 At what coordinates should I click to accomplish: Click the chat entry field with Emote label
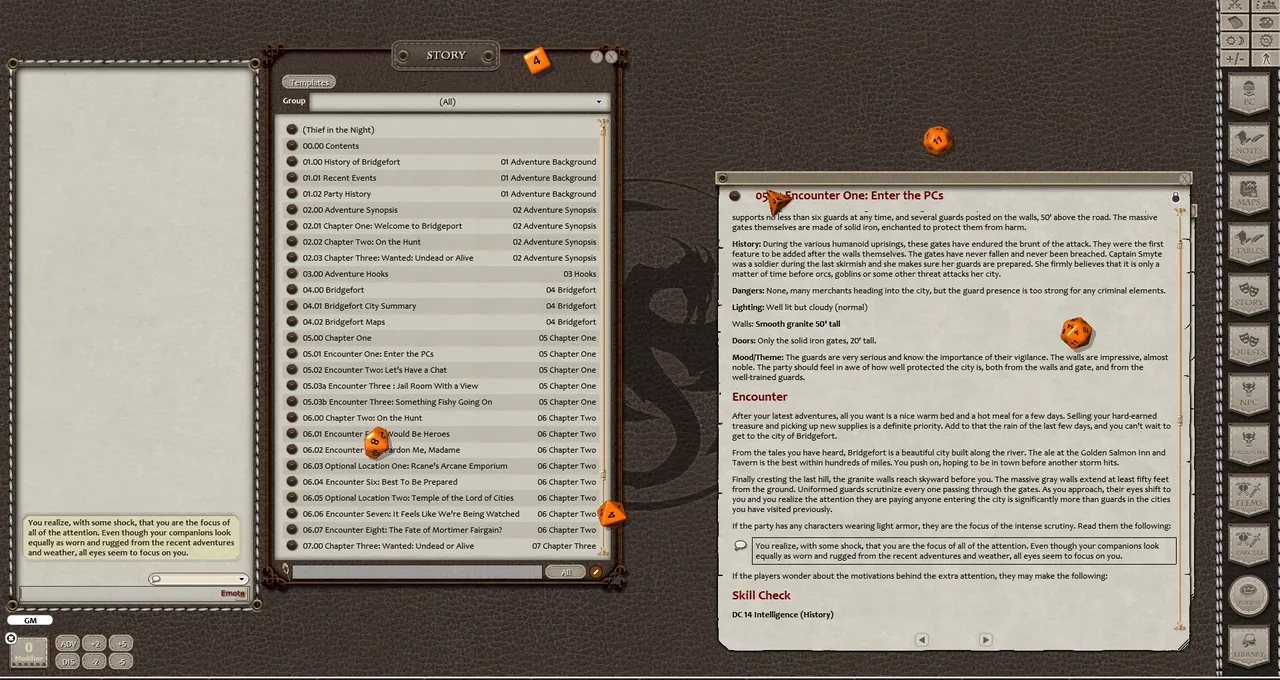pyautogui.click(x=134, y=593)
